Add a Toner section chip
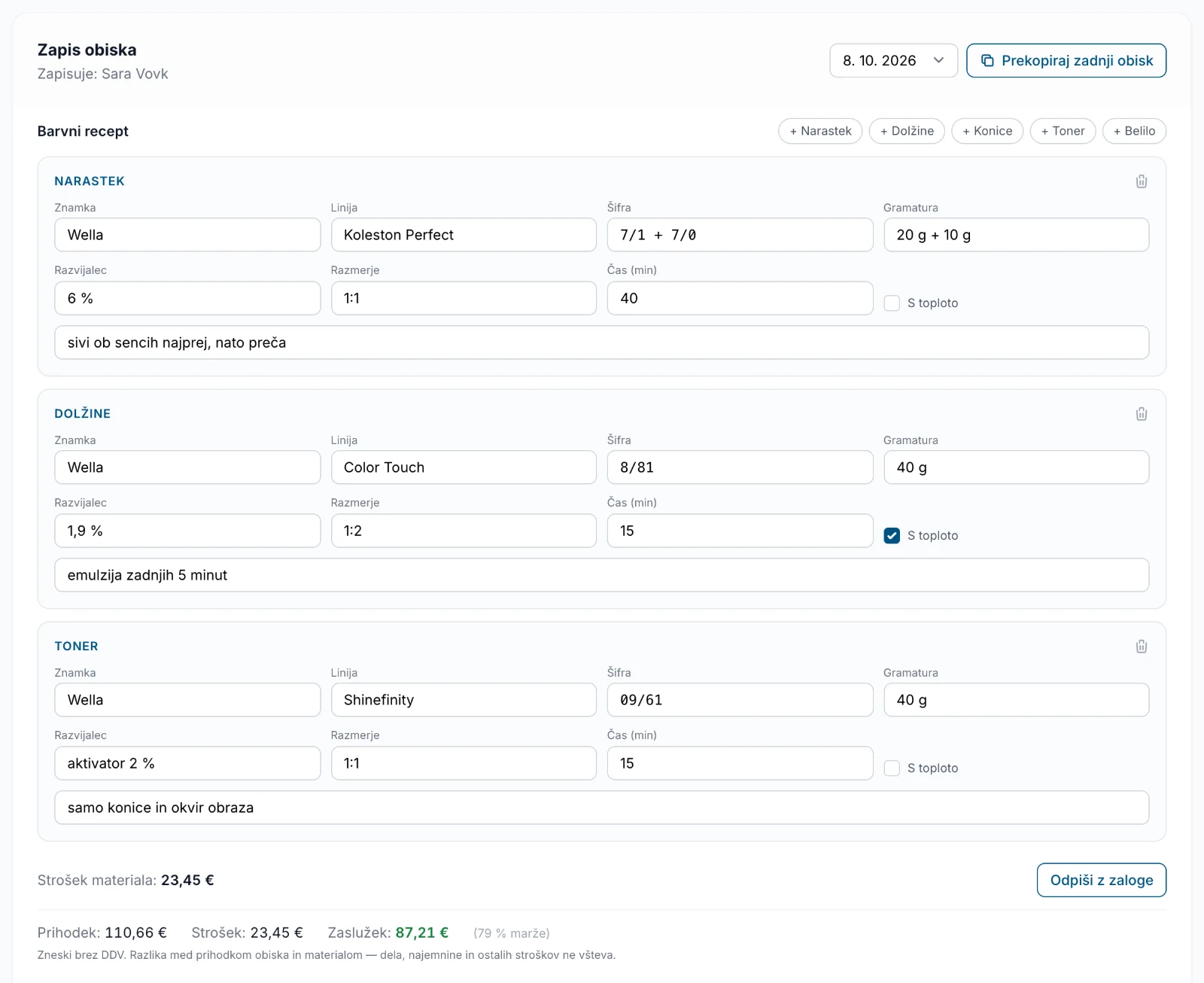 click(x=1063, y=131)
